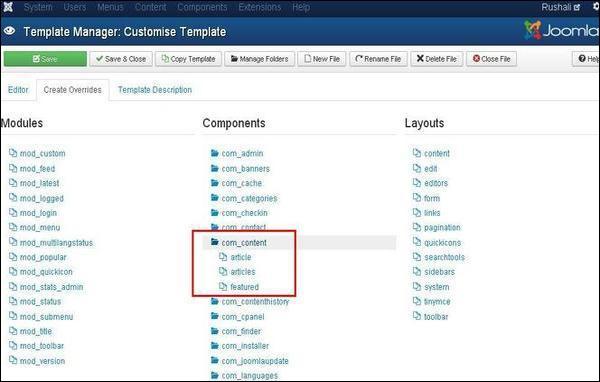600x382 pixels.
Task: Switch to the Editor tab
Action: tap(18, 90)
